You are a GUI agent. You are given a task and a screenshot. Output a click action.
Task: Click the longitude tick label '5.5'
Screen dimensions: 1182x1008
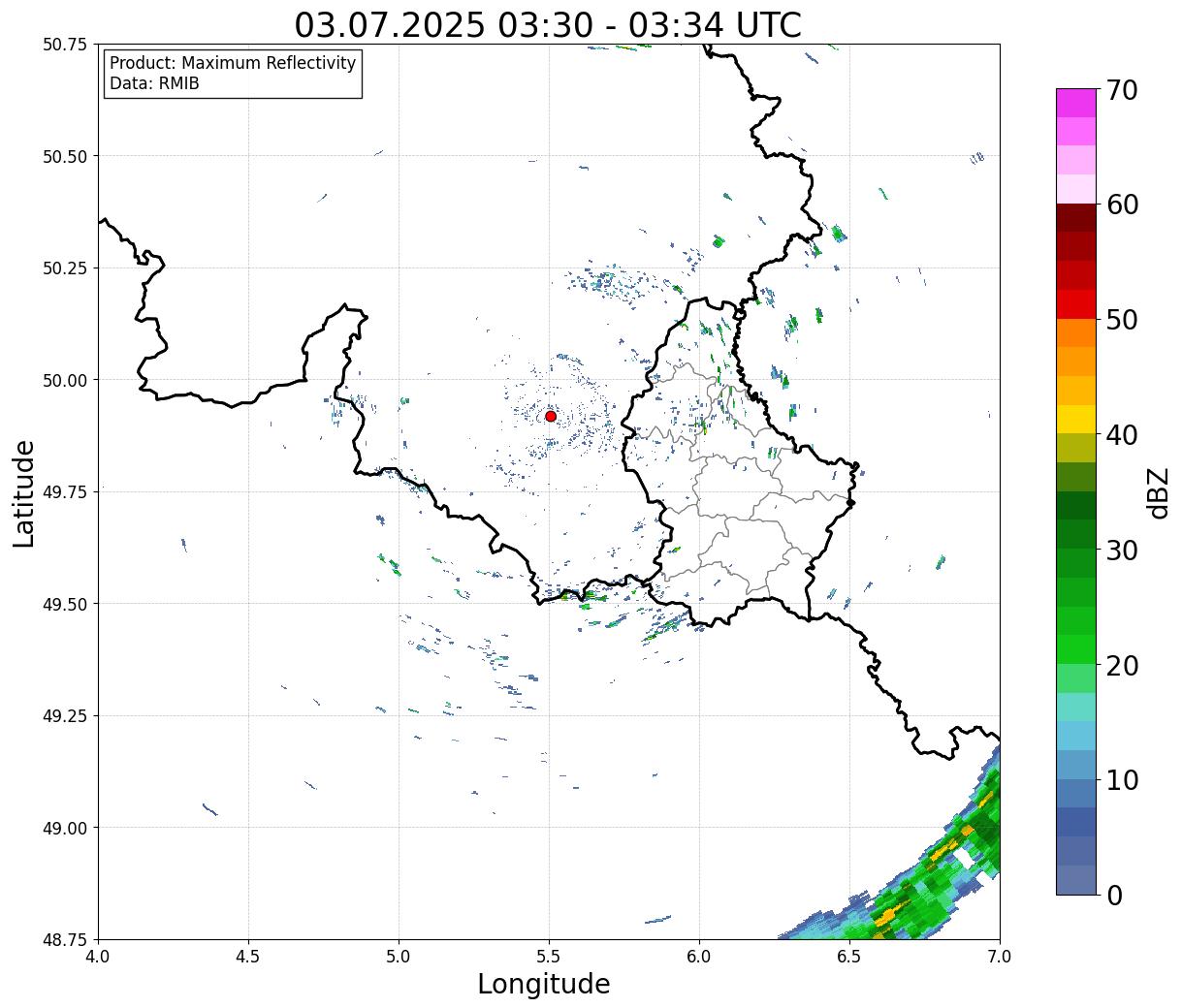click(x=549, y=957)
